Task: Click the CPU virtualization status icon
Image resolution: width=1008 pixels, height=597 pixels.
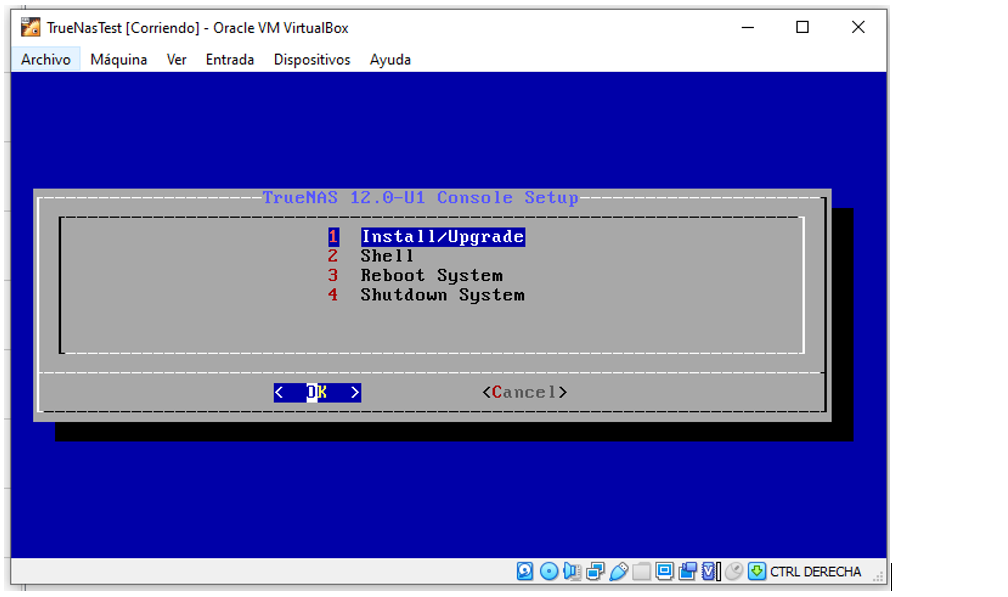Action: 710,571
